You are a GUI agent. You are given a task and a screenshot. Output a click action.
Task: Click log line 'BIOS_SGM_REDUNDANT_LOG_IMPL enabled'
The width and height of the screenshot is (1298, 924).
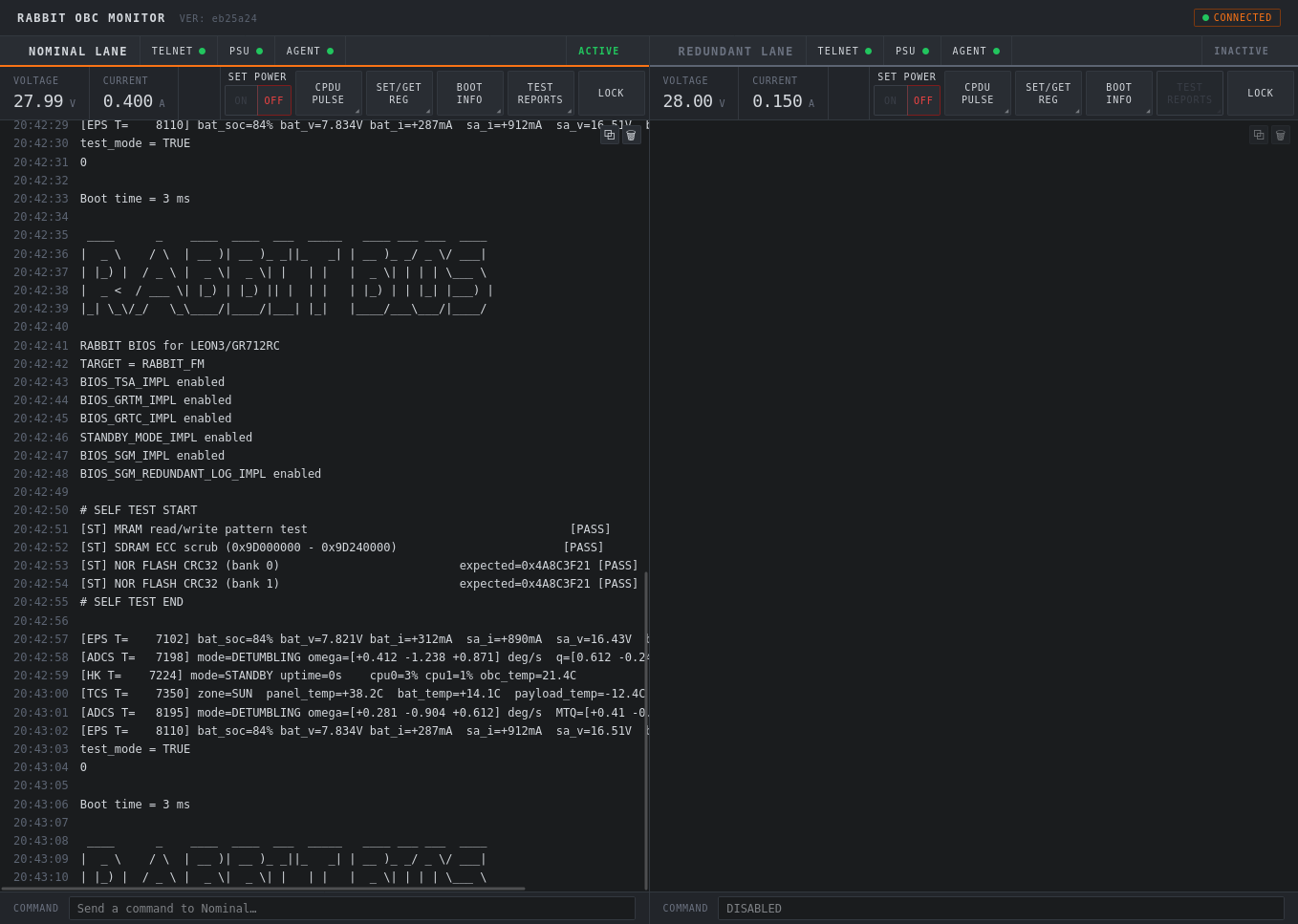pos(201,474)
